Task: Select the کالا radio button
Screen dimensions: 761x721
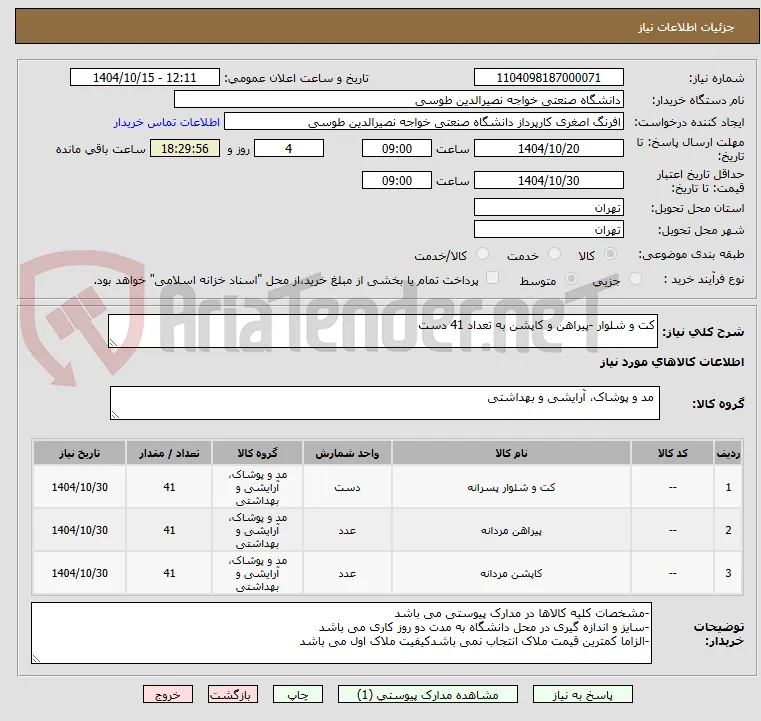Action: [x=611, y=254]
